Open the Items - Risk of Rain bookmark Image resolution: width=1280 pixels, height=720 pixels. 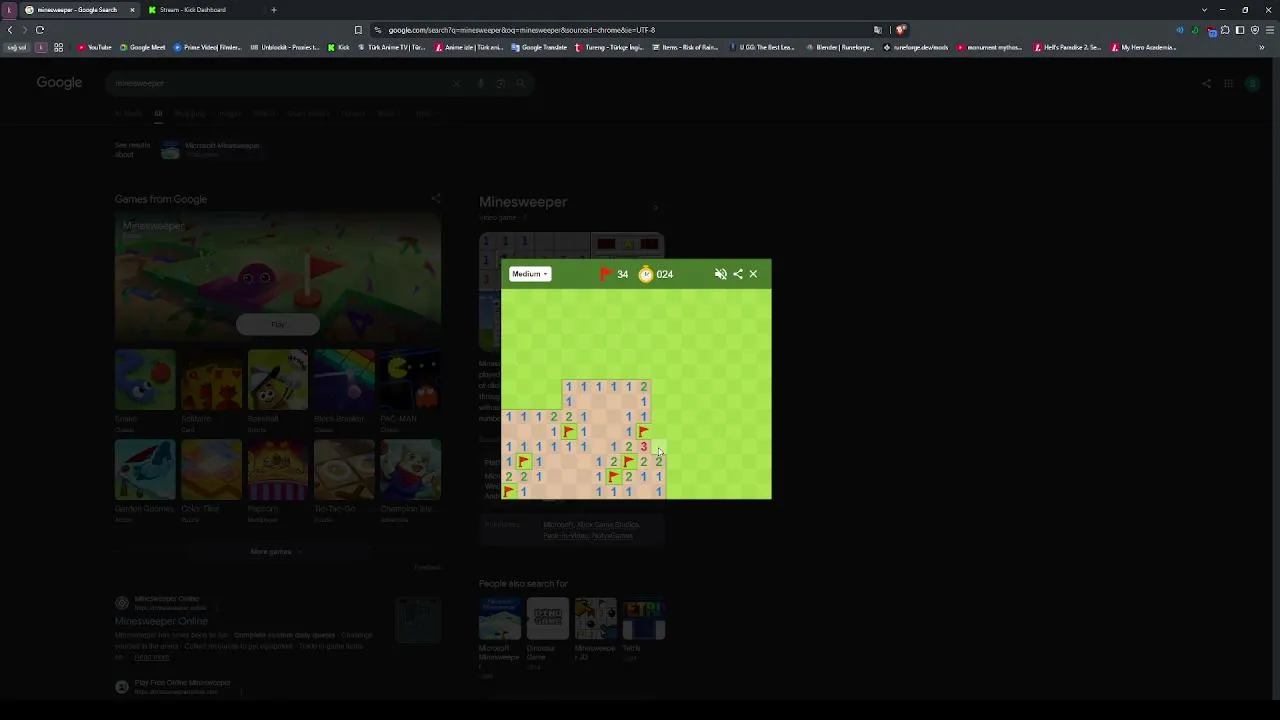[684, 47]
